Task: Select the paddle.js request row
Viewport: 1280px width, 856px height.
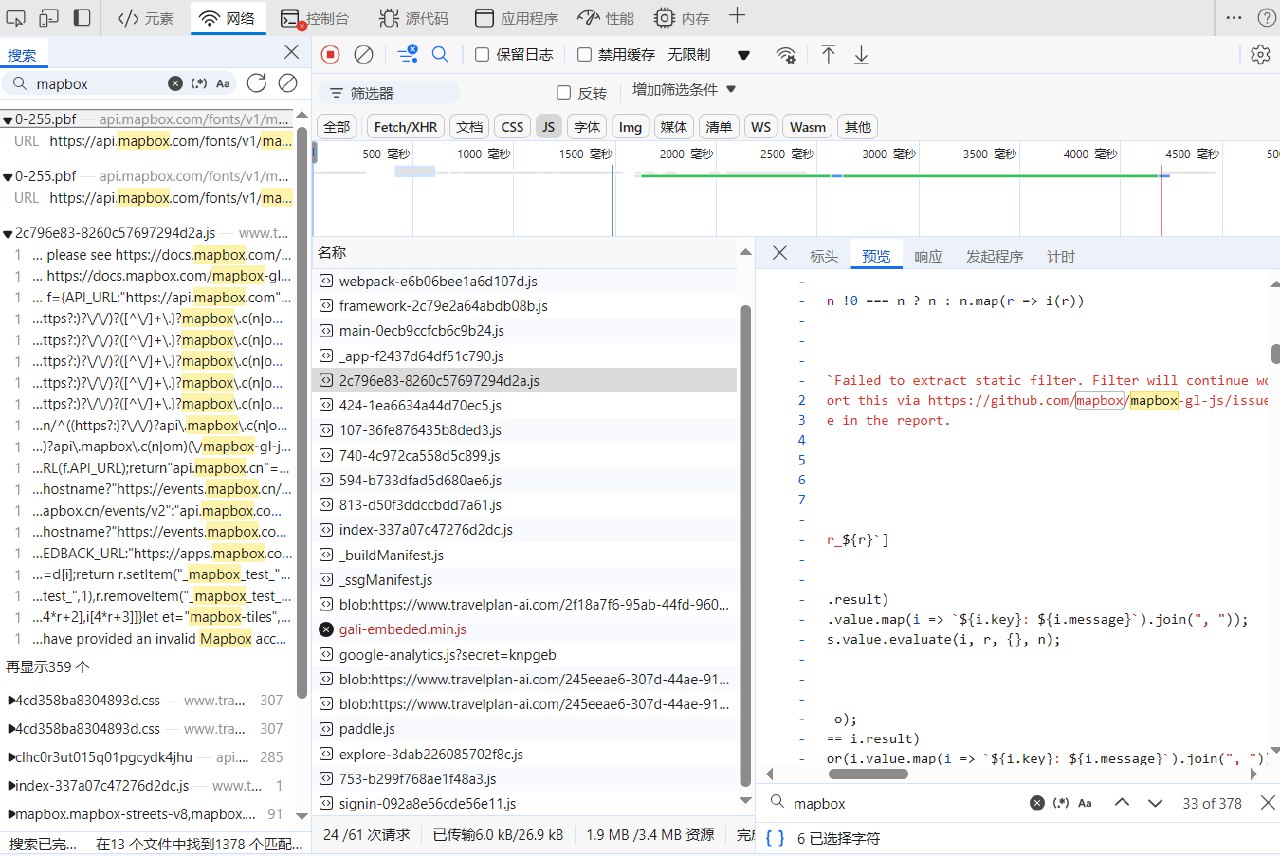Action: (524, 729)
